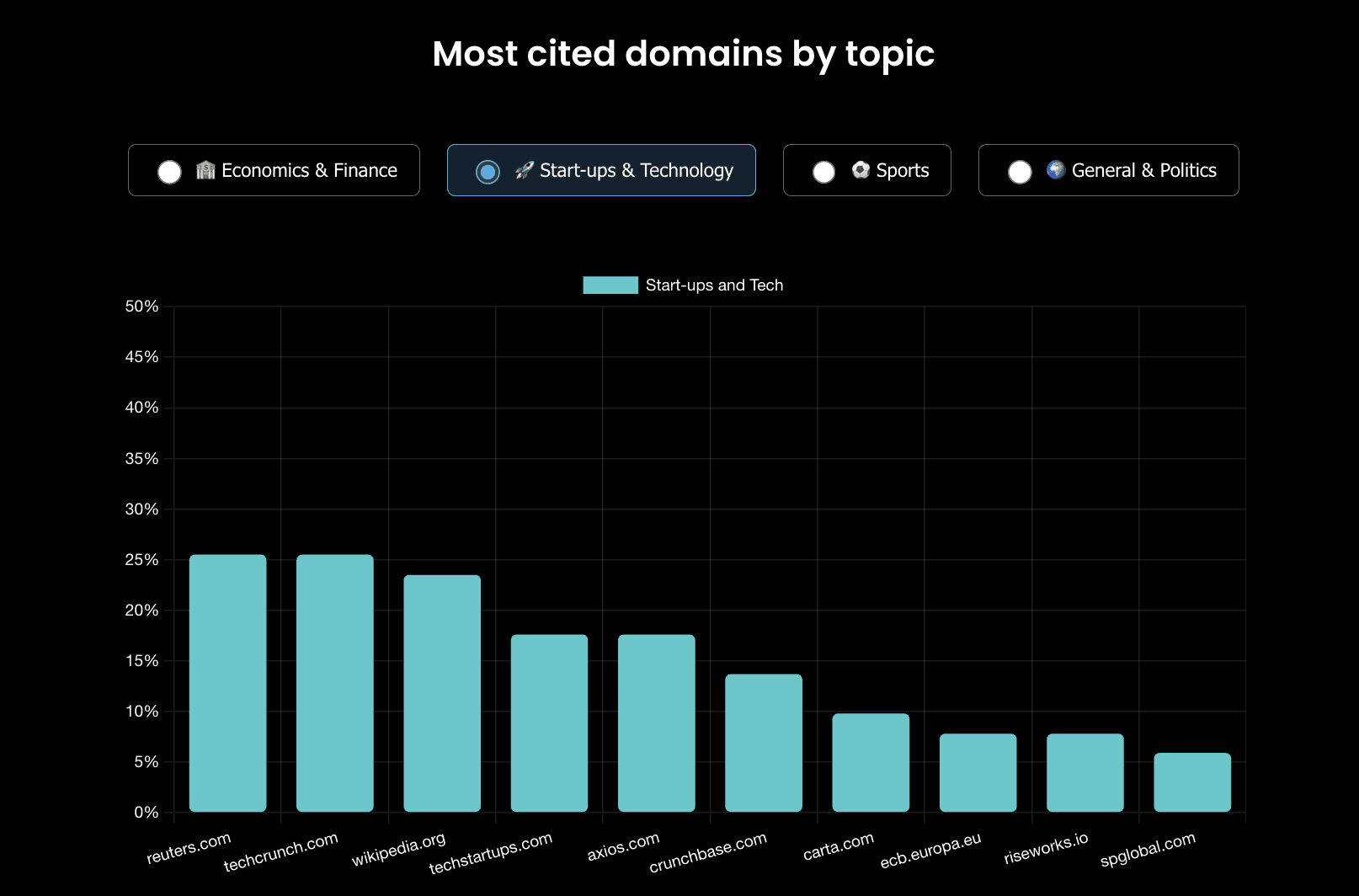Viewport: 1359px width, 896px height.
Task: Open the General & Politics topic text
Action: pos(1143,170)
